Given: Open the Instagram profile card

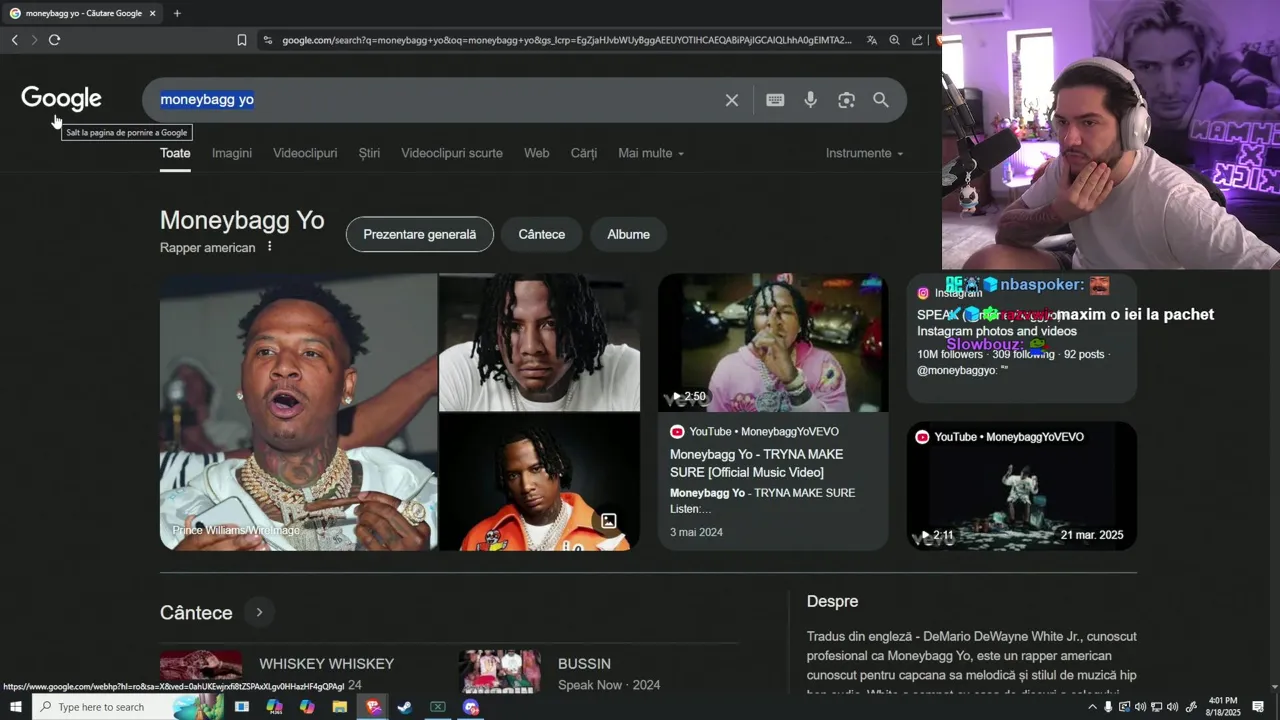Looking at the screenshot, I should [1022, 338].
